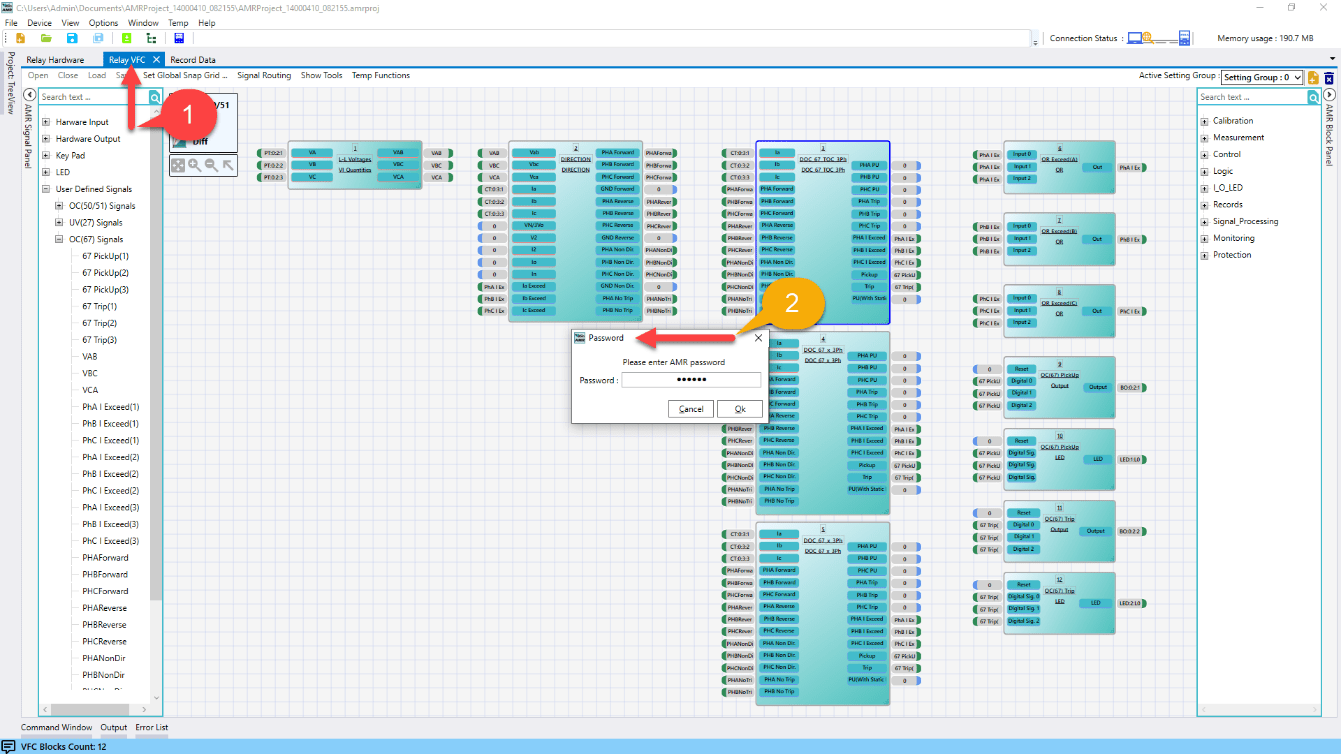Click the Save Project disk icon
The height and width of the screenshot is (754, 1341).
tap(72, 38)
